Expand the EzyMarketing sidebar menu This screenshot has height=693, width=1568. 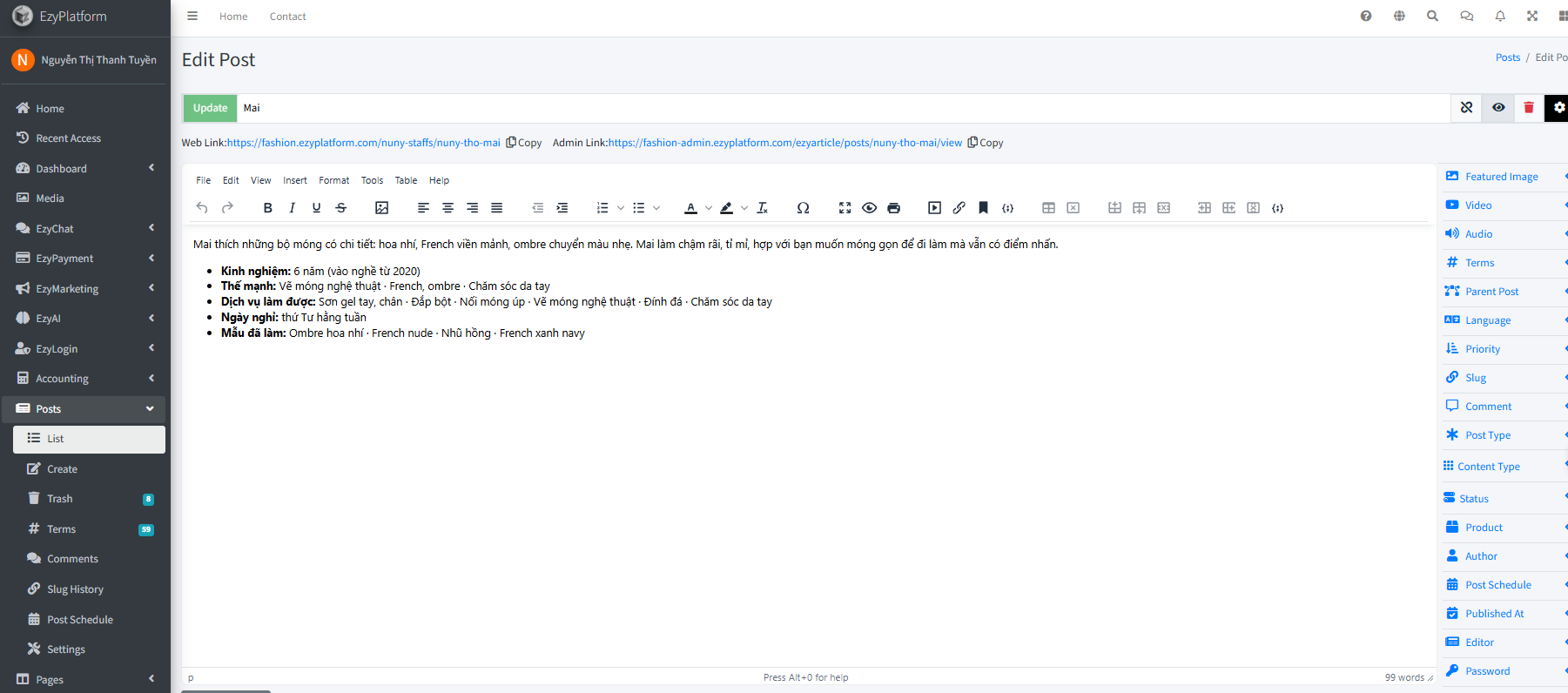point(84,288)
